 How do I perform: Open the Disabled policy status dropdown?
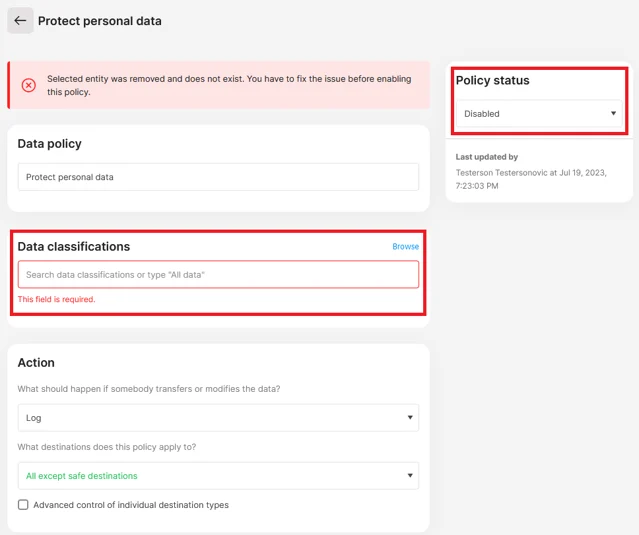pos(538,114)
